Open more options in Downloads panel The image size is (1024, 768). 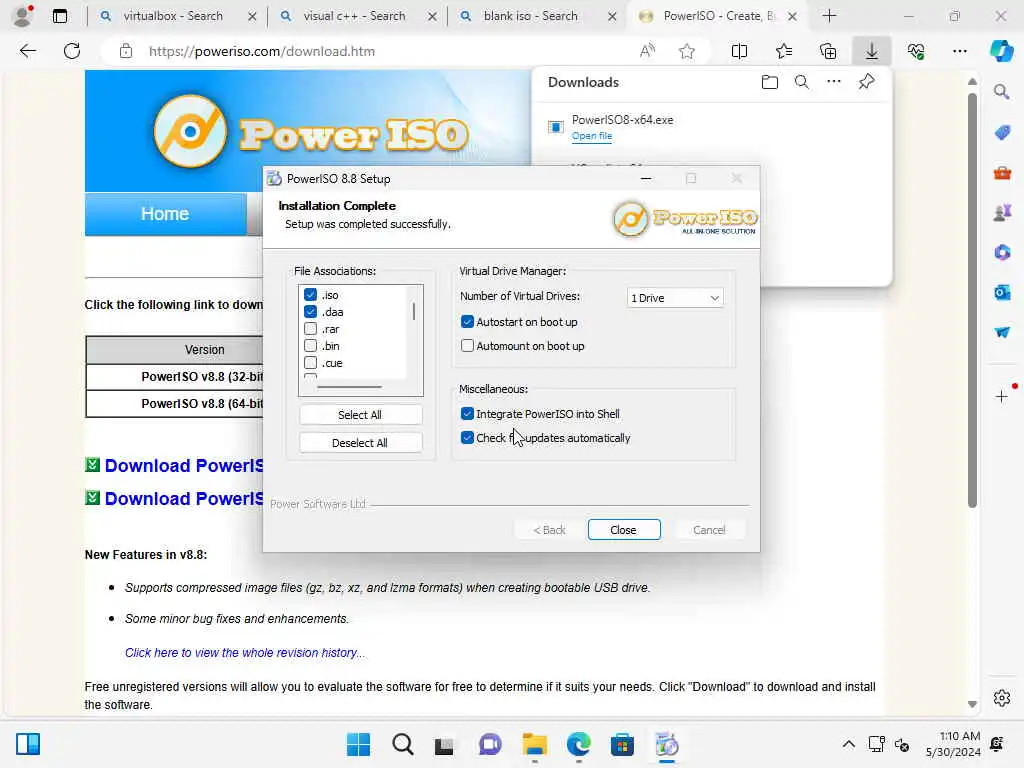[834, 82]
